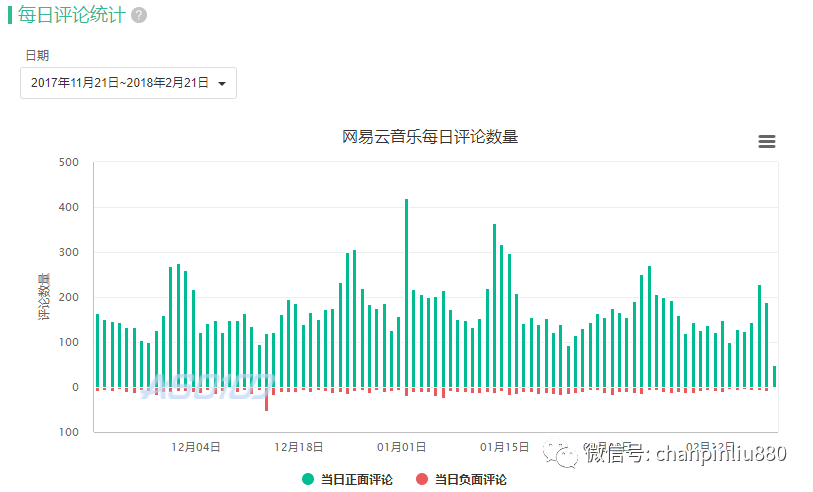Click the last short green bar at chart end
813x492 pixels.
coord(775,377)
